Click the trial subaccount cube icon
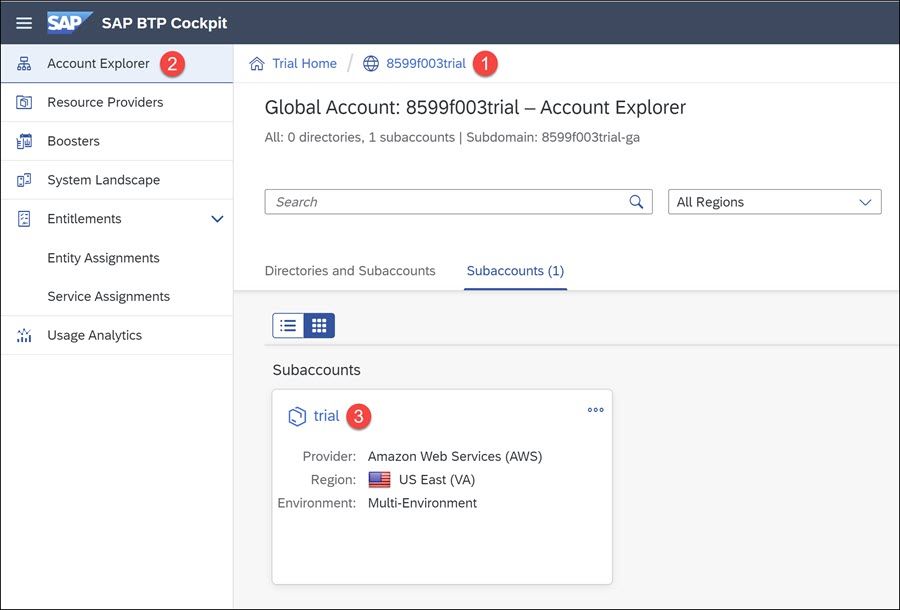The height and width of the screenshot is (610, 900). click(297, 416)
